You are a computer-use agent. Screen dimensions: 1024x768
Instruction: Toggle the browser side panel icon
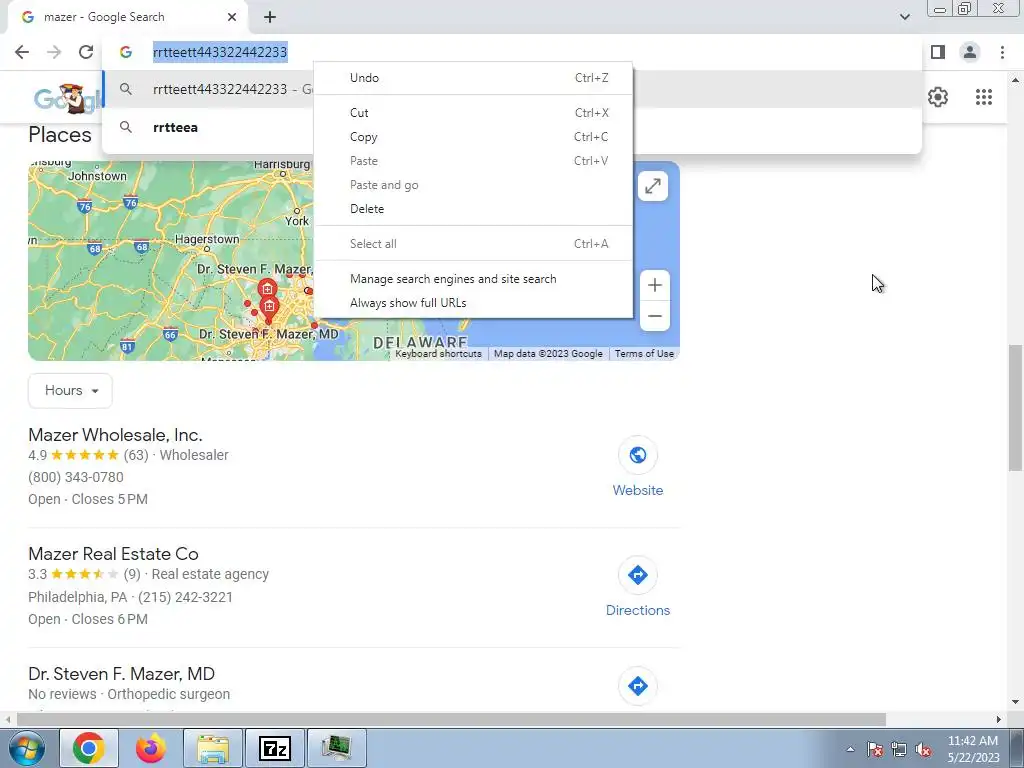coord(938,52)
